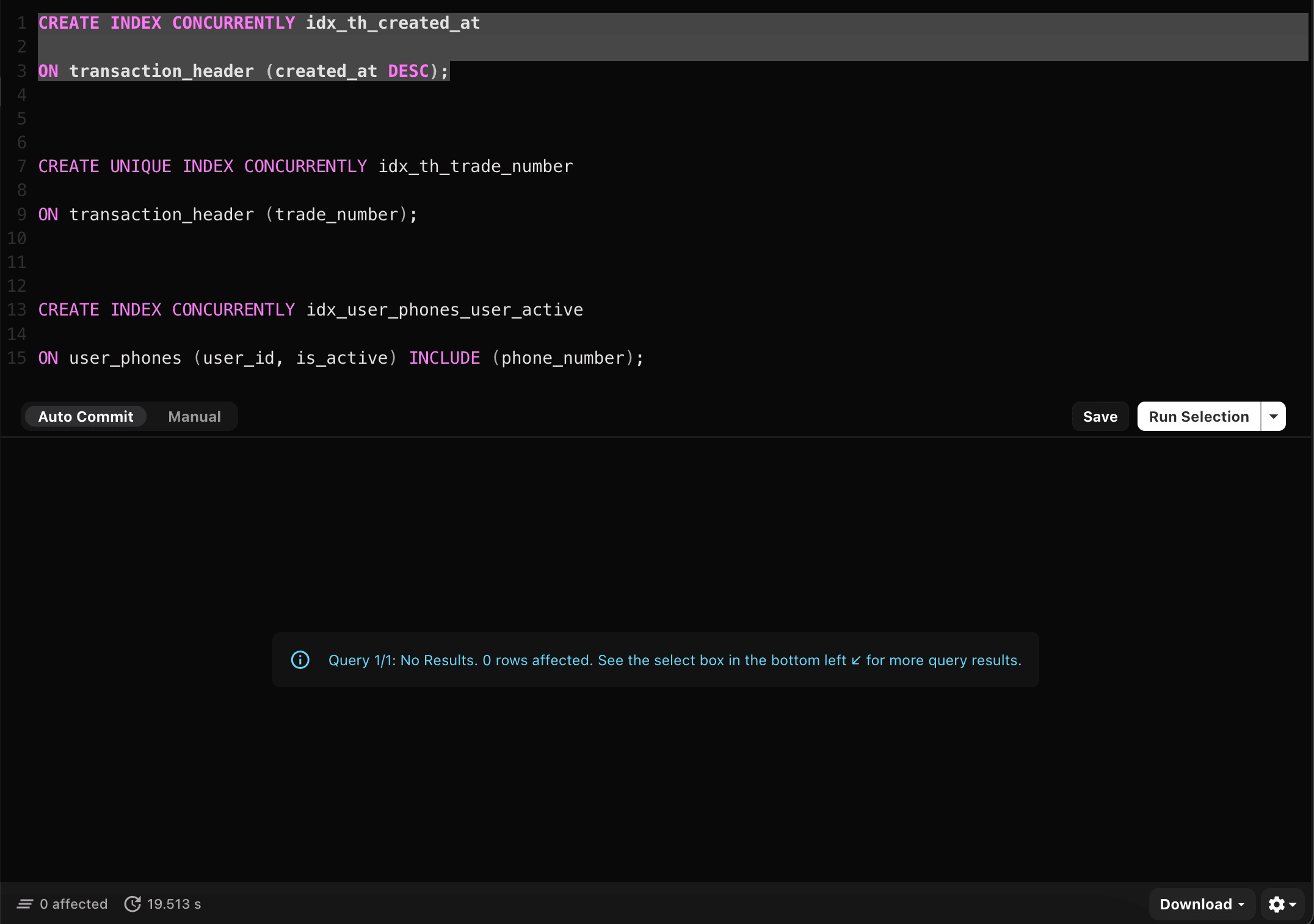Open the Download dropdown menu

[1202, 904]
